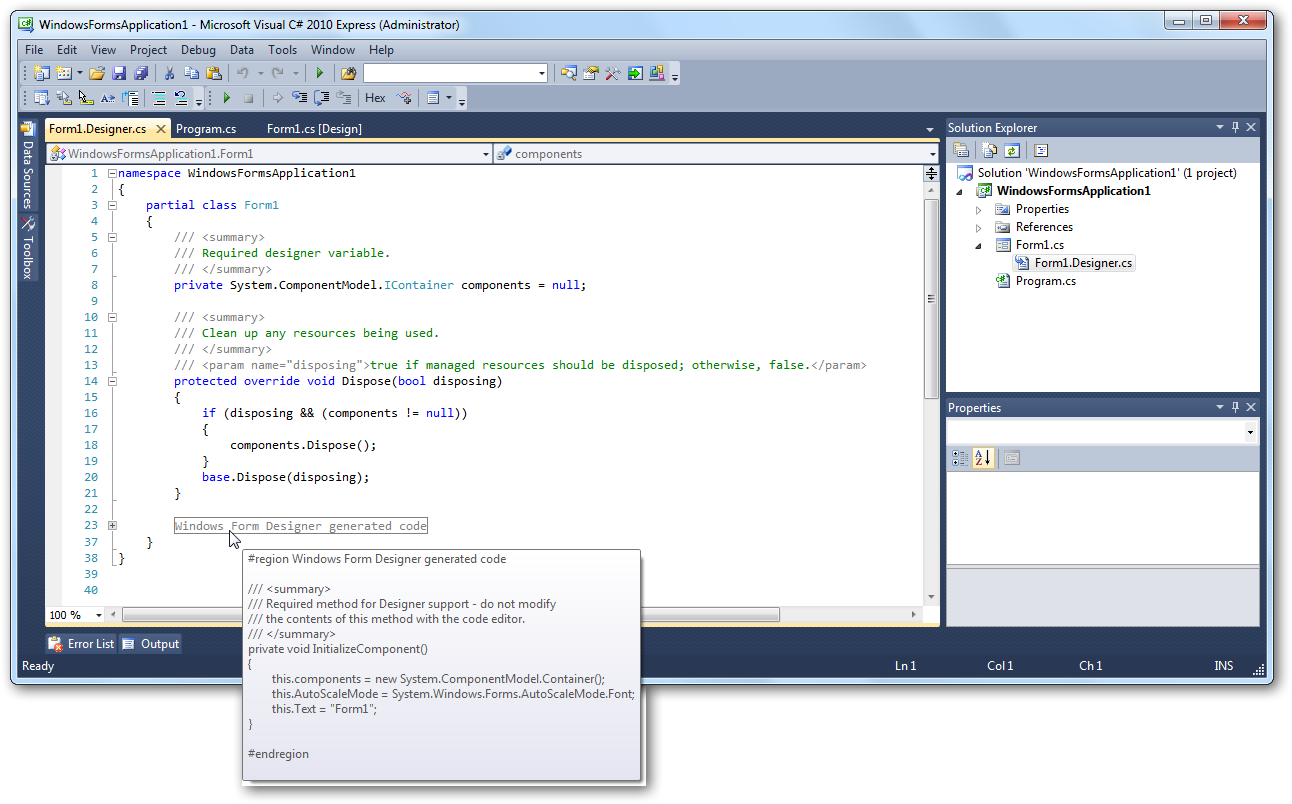Image resolution: width=1292 pixels, height=804 pixels.
Task: Click the Save All toolbar icon
Action: [139, 72]
